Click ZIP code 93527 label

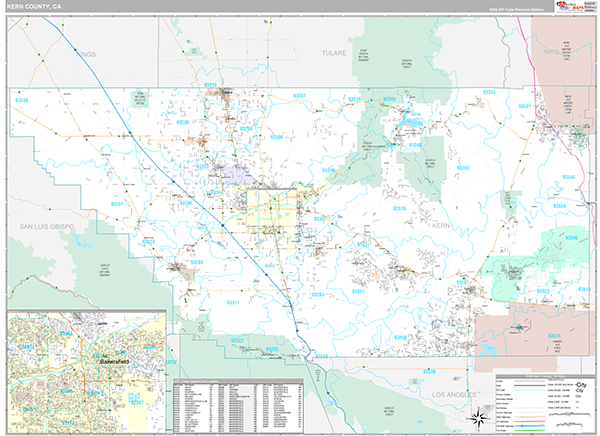pyautogui.click(x=525, y=104)
